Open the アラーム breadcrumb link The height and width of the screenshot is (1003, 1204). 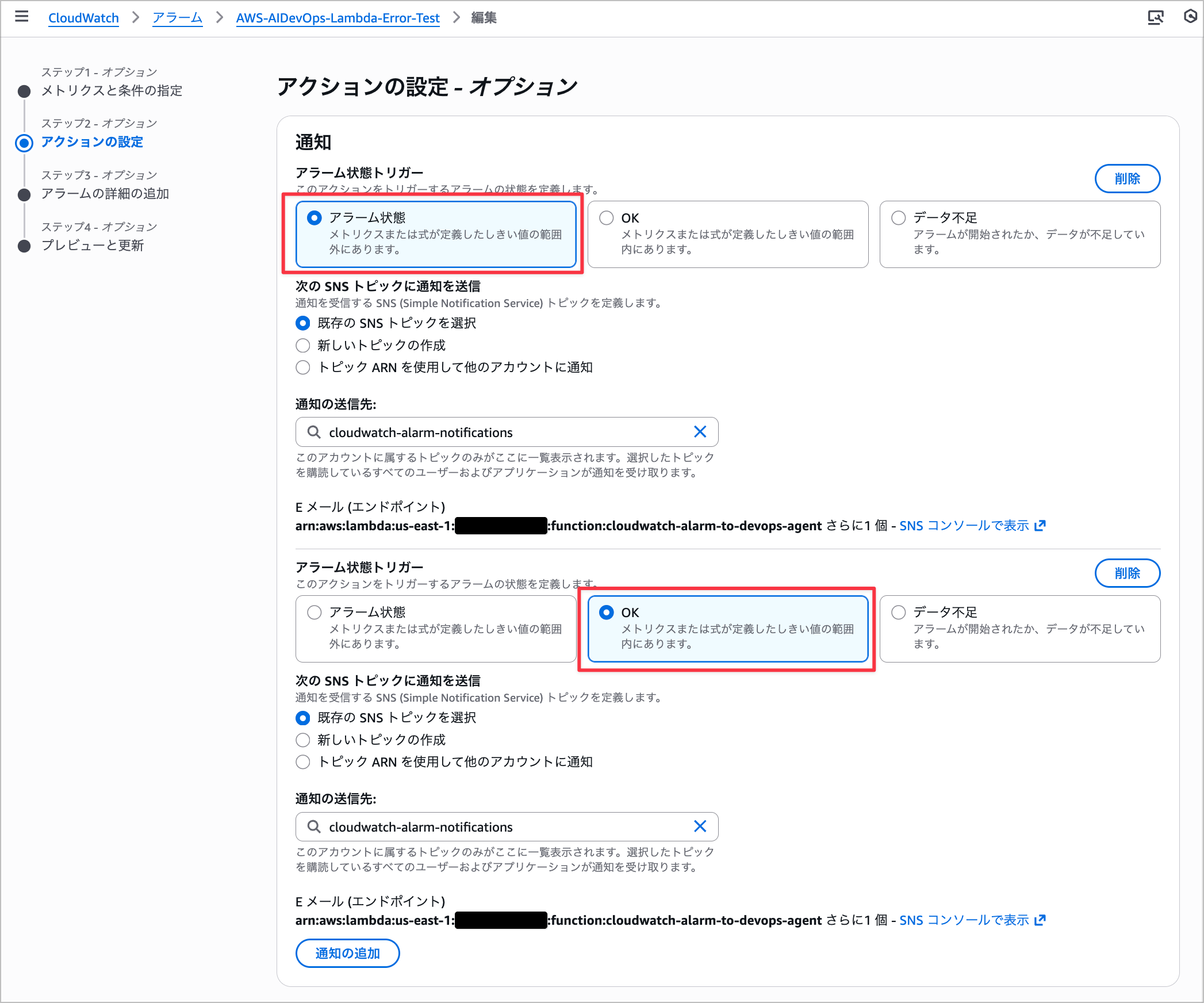(x=177, y=18)
